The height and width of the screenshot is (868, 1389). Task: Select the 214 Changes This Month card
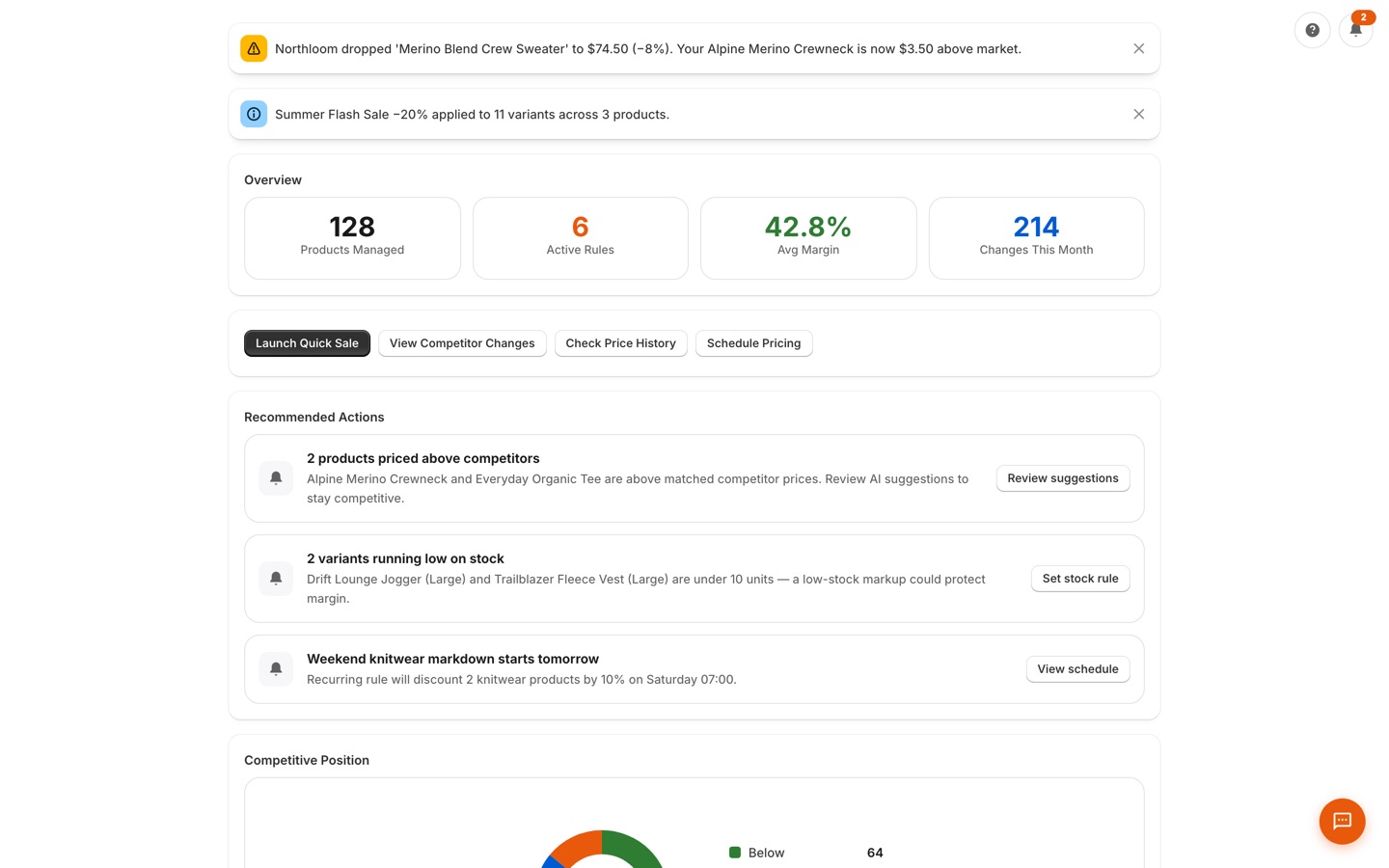point(1036,238)
